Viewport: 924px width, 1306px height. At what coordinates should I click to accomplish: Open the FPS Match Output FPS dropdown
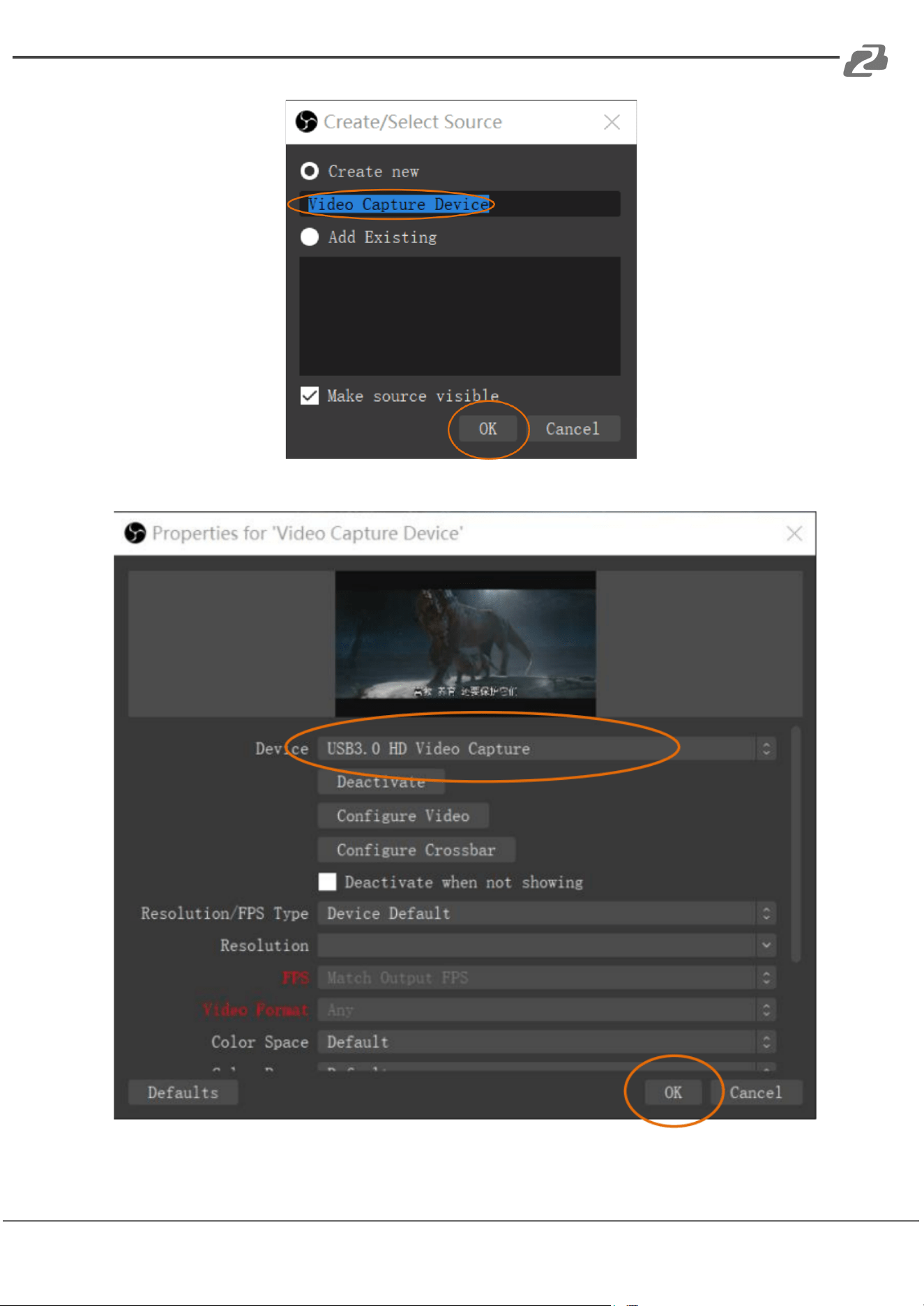point(547,977)
